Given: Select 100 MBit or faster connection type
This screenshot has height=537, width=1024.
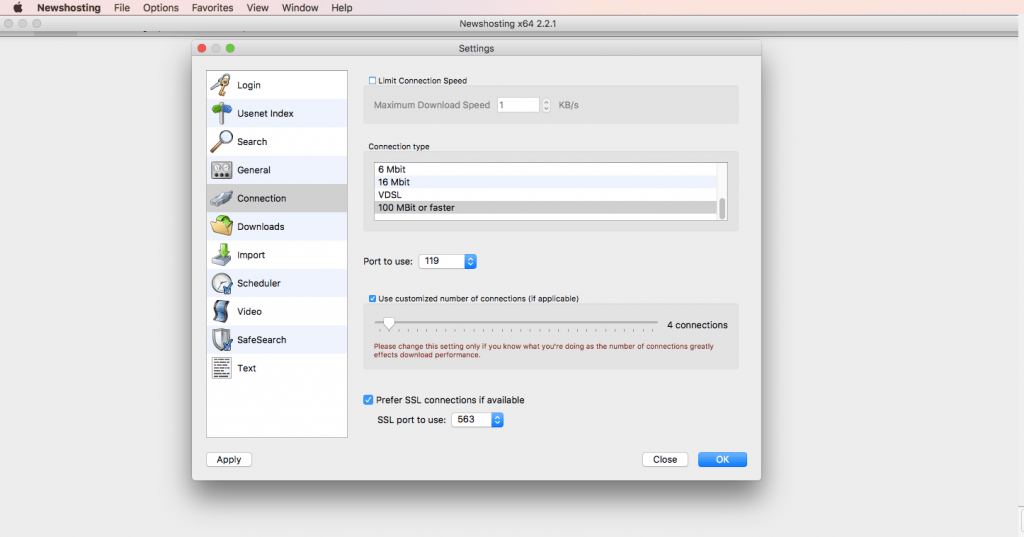Looking at the screenshot, I should click(x=545, y=208).
